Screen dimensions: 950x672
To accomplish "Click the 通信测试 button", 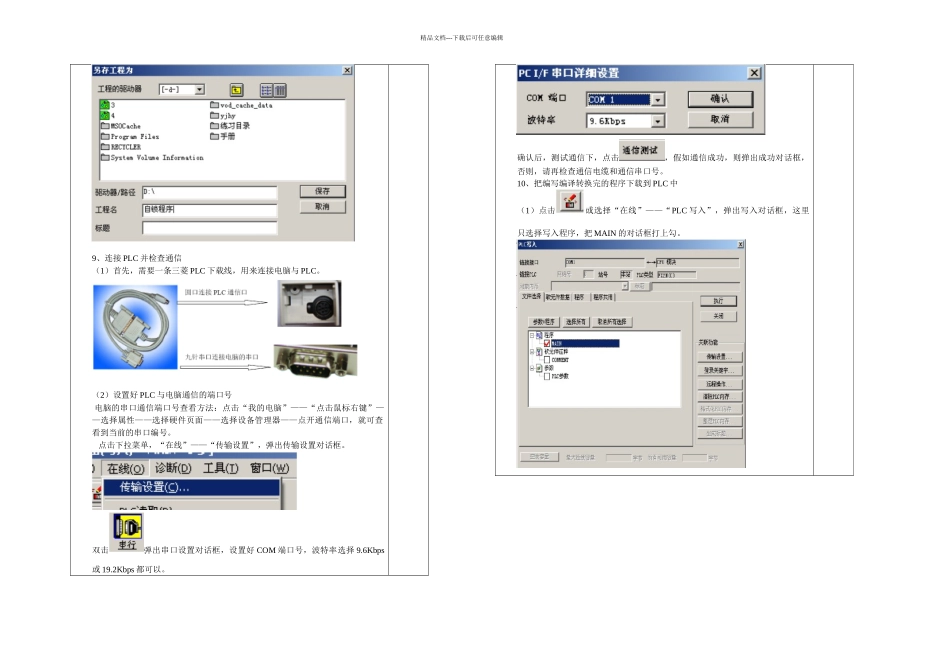I will click(x=641, y=150).
